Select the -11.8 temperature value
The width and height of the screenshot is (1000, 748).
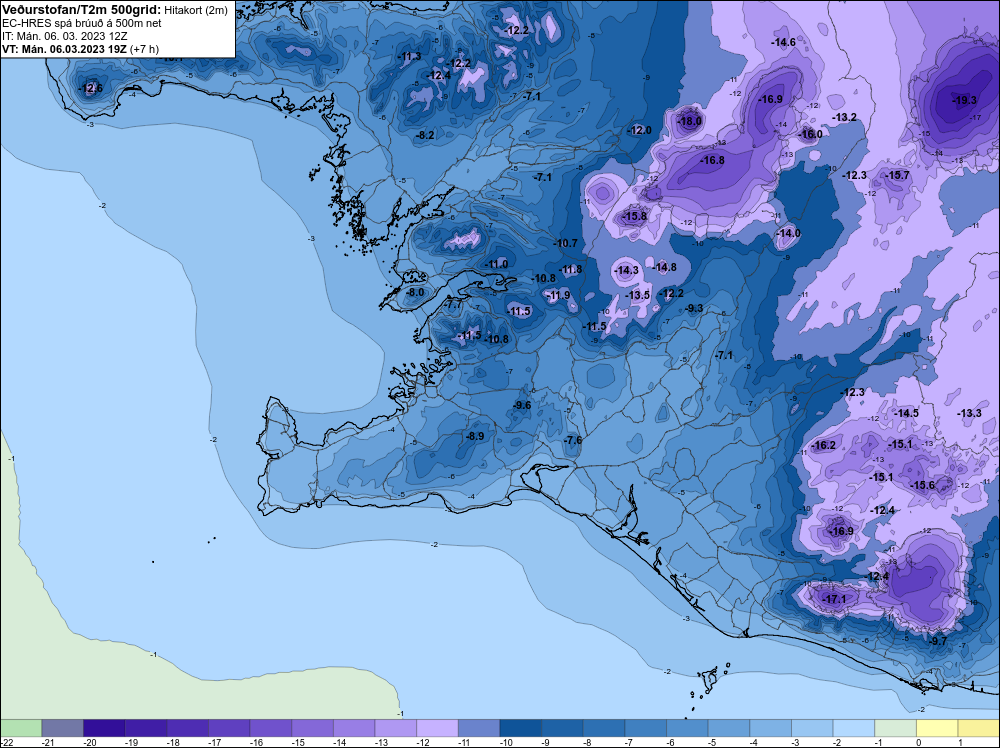click(x=571, y=270)
